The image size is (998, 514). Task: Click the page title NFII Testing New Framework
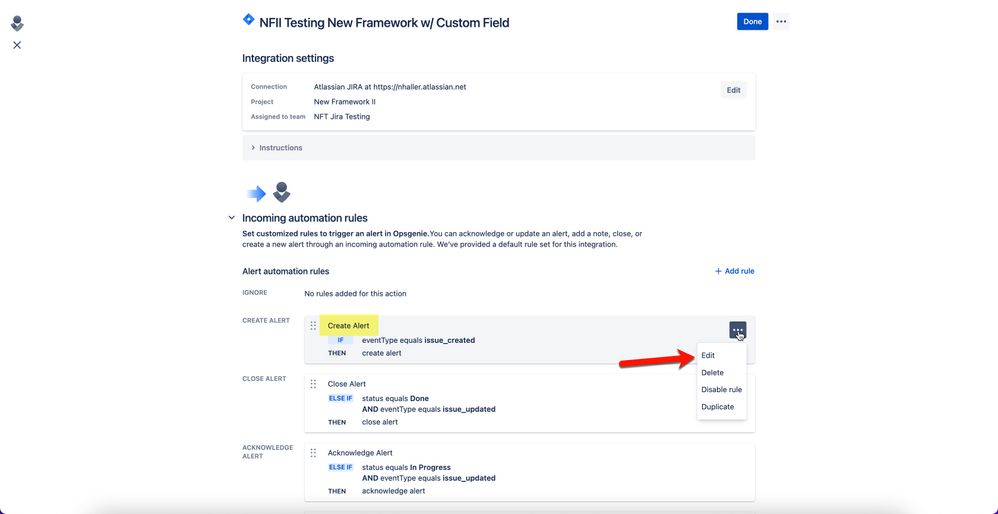[x=384, y=23]
